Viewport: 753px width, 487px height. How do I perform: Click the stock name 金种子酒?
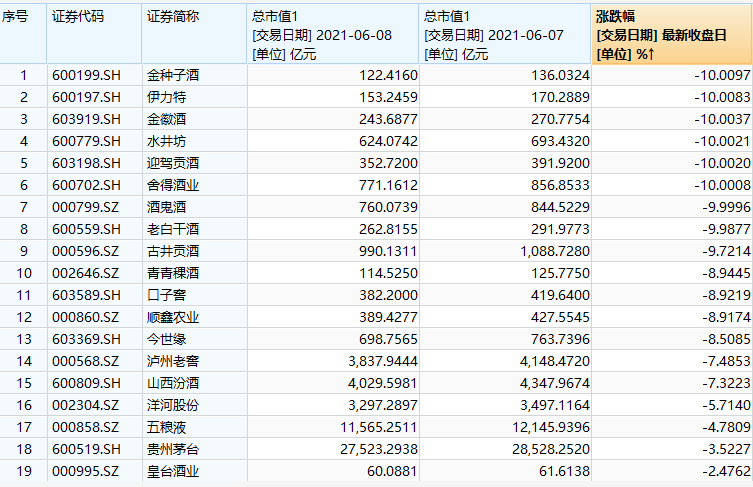[x=173, y=75]
